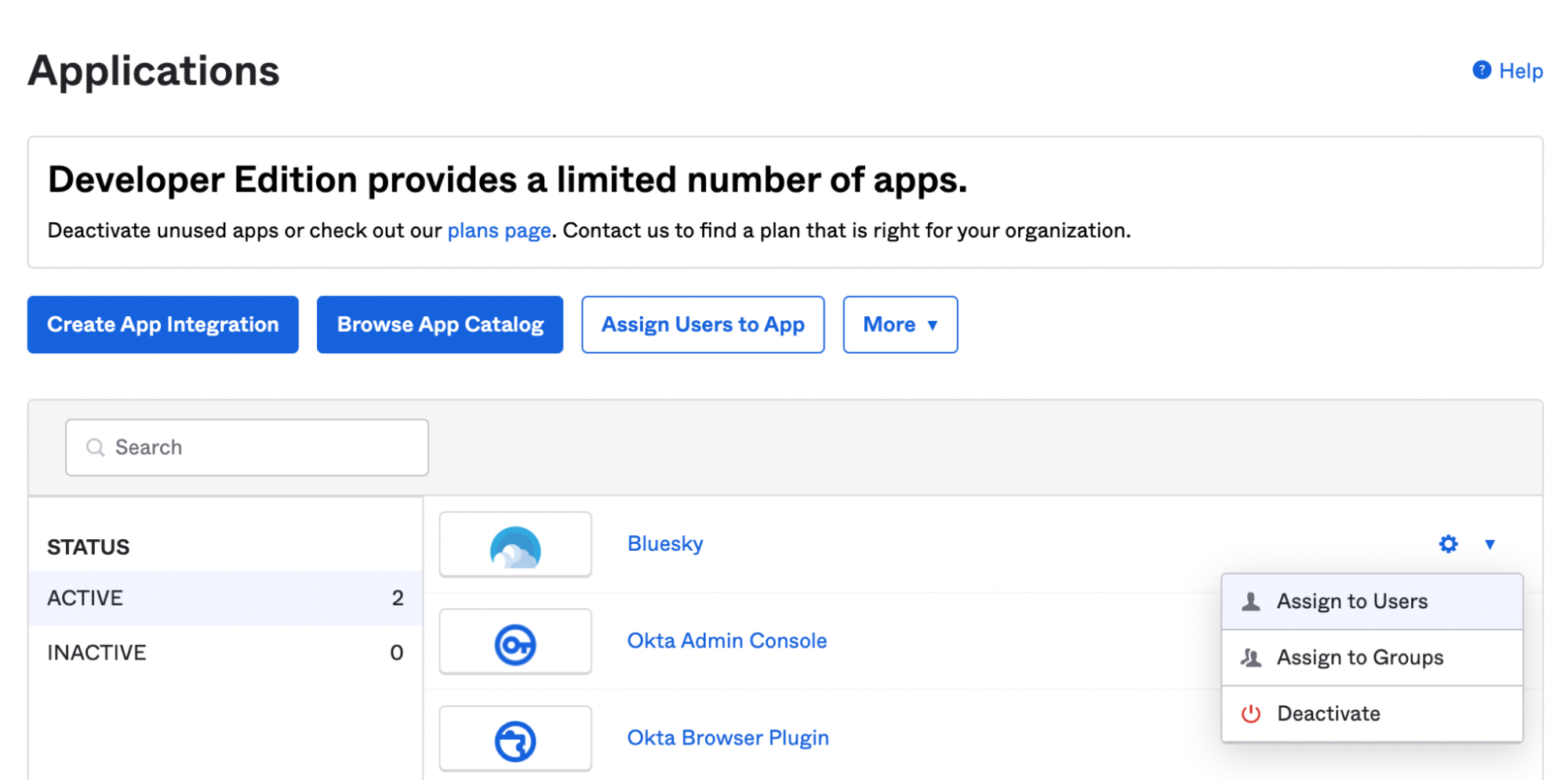This screenshot has height=780, width=1568.
Task: Open the Bluesky application link
Action: (x=665, y=544)
